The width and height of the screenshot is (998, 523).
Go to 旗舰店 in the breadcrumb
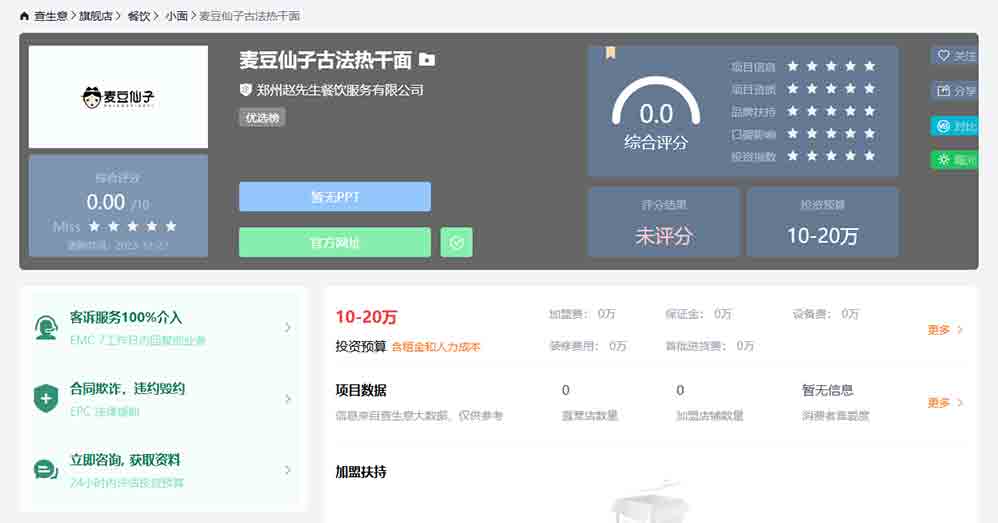[x=95, y=16]
